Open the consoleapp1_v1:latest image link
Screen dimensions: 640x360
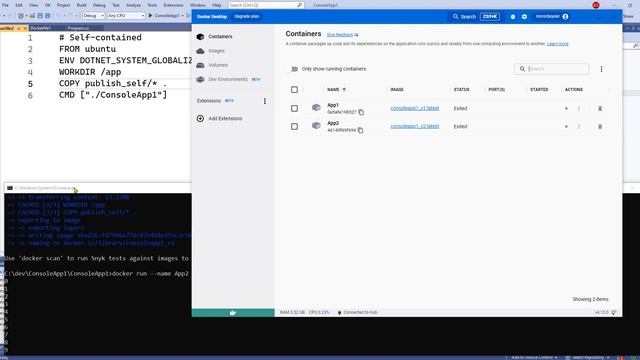[415, 108]
